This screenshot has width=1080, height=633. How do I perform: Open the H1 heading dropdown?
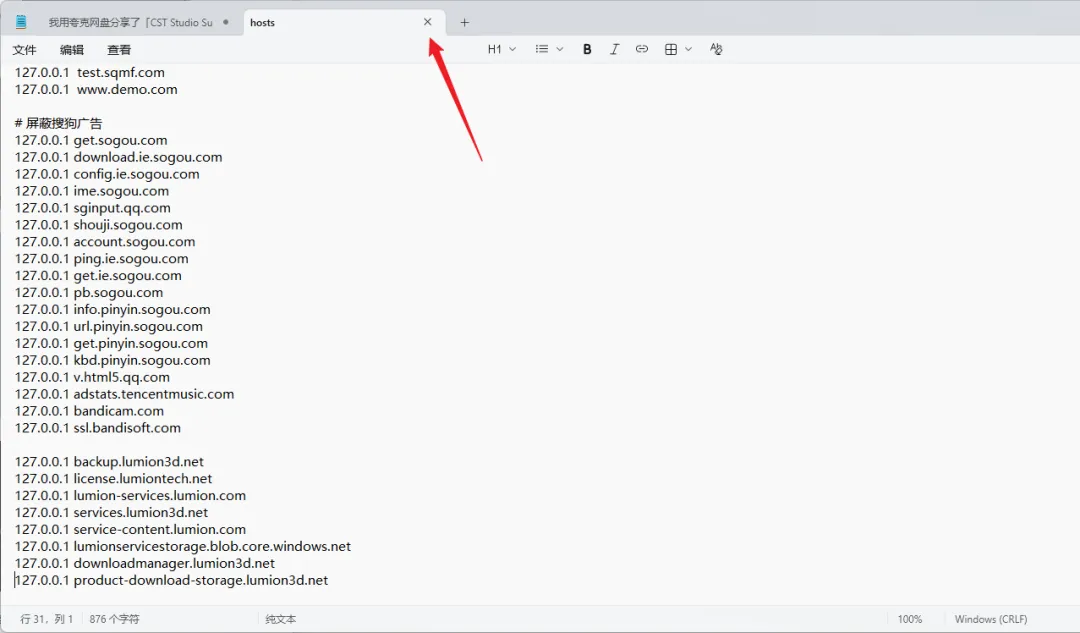click(x=501, y=49)
